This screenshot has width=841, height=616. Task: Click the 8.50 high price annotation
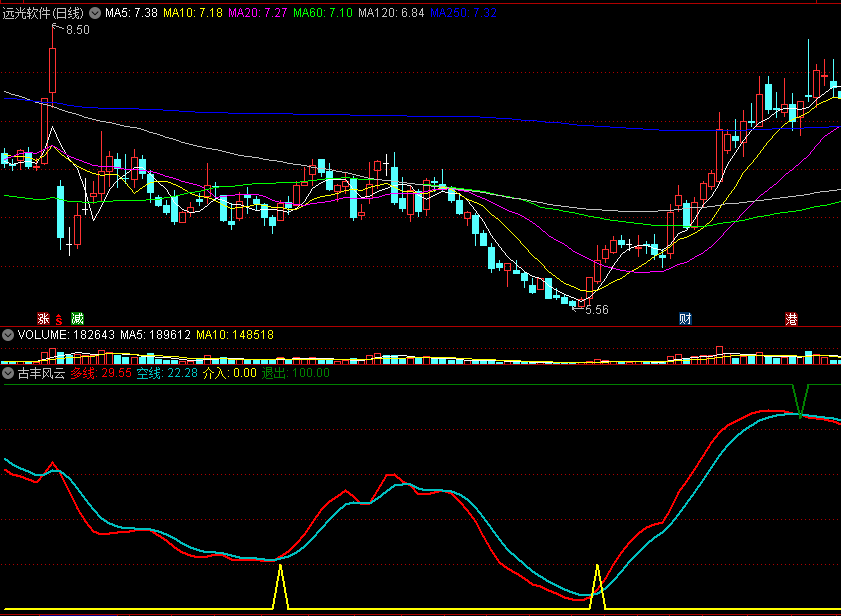(x=78, y=30)
